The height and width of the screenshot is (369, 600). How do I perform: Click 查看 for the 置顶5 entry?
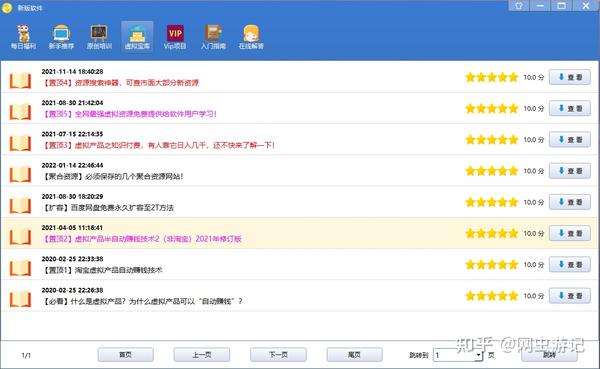pyautogui.click(x=570, y=109)
